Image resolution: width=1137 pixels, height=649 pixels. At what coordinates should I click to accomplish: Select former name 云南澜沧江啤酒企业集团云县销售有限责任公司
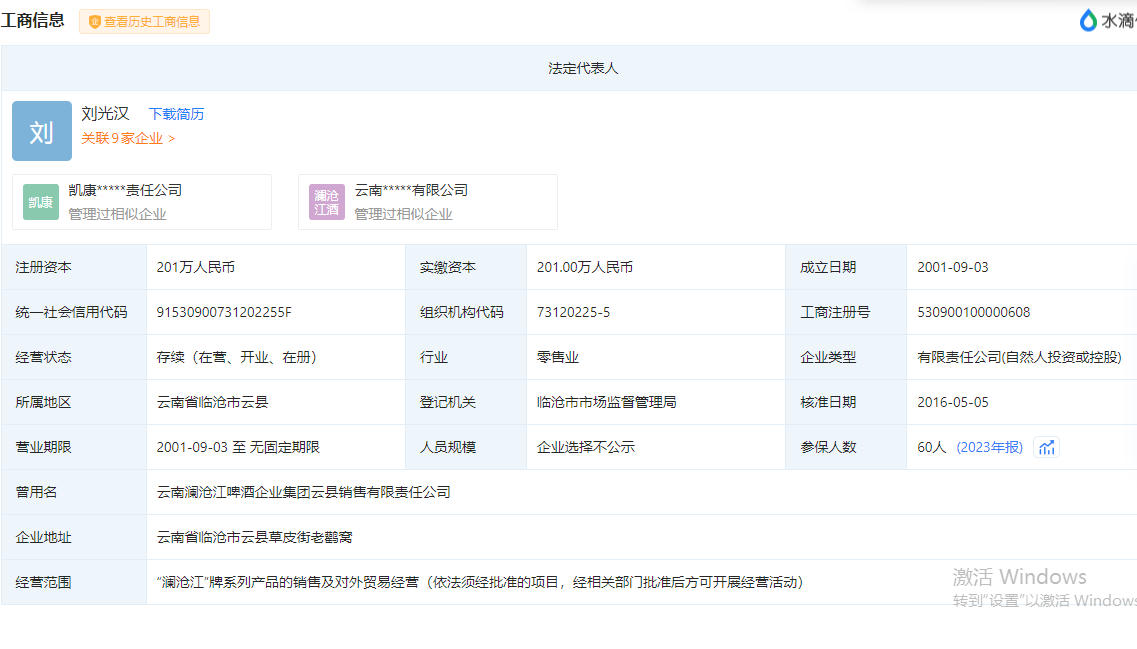pyautogui.click(x=303, y=492)
